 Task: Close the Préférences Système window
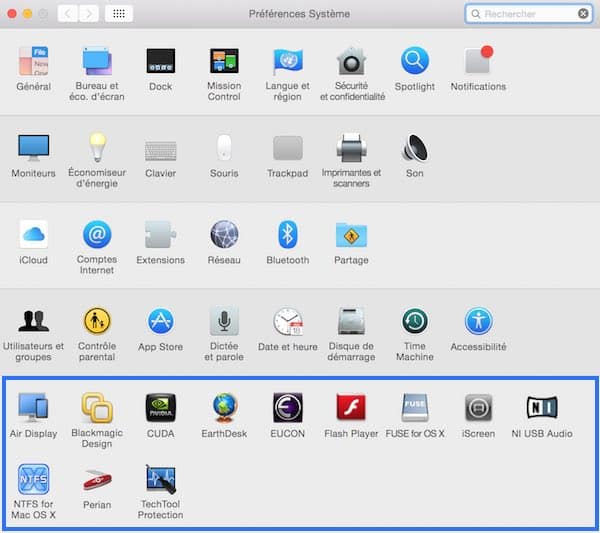point(12,14)
